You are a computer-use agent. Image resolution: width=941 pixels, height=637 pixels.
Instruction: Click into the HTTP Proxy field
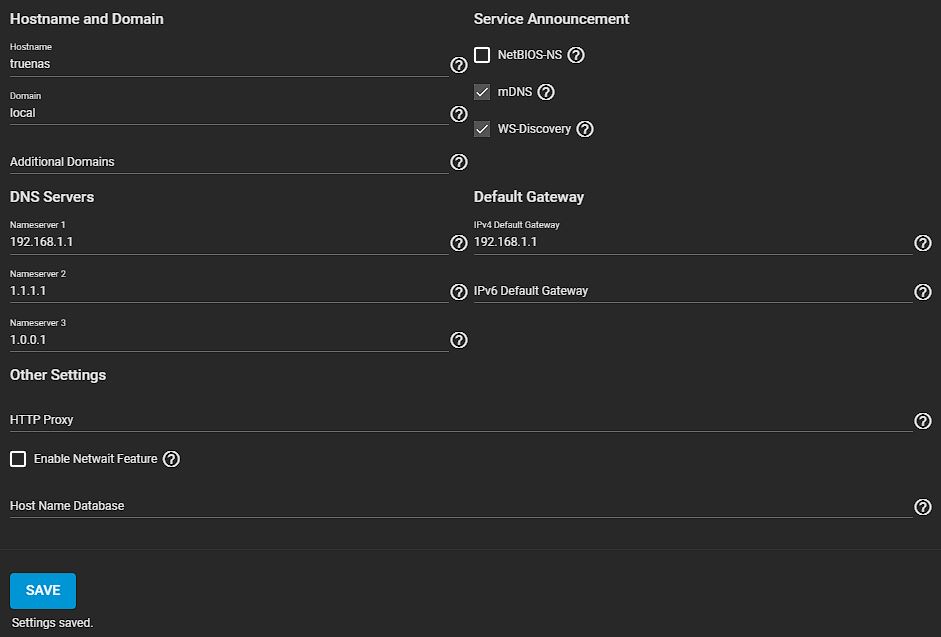(x=461, y=420)
